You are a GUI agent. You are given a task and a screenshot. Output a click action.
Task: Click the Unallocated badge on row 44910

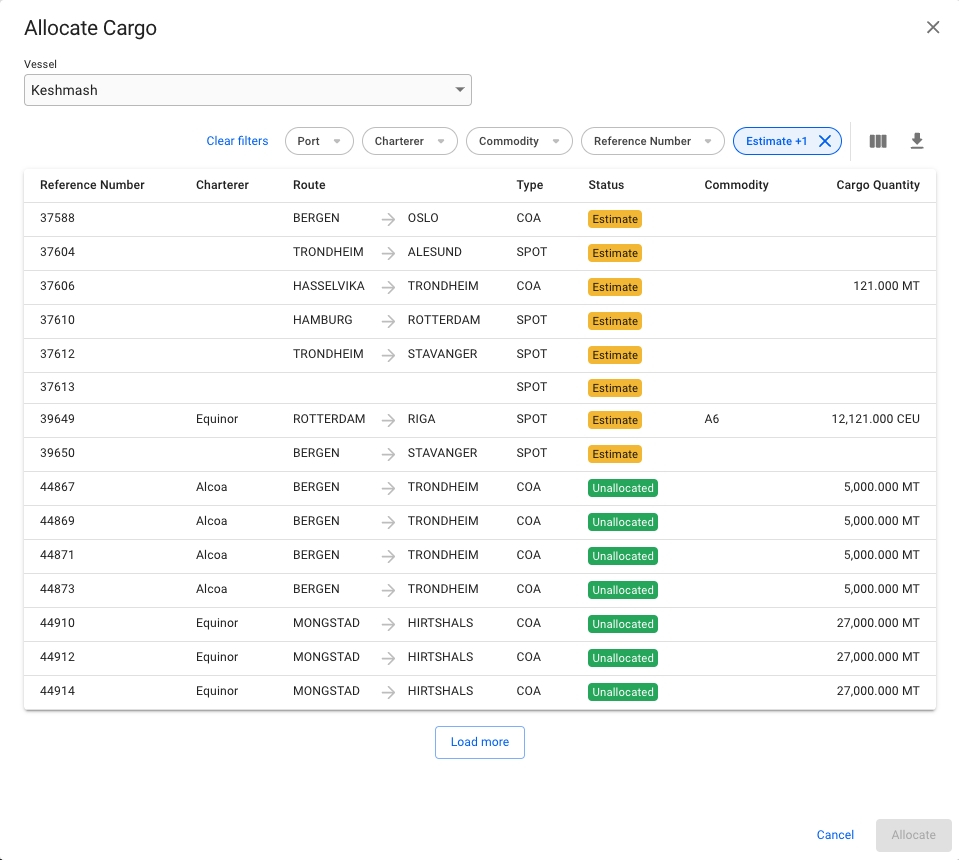[623, 624]
